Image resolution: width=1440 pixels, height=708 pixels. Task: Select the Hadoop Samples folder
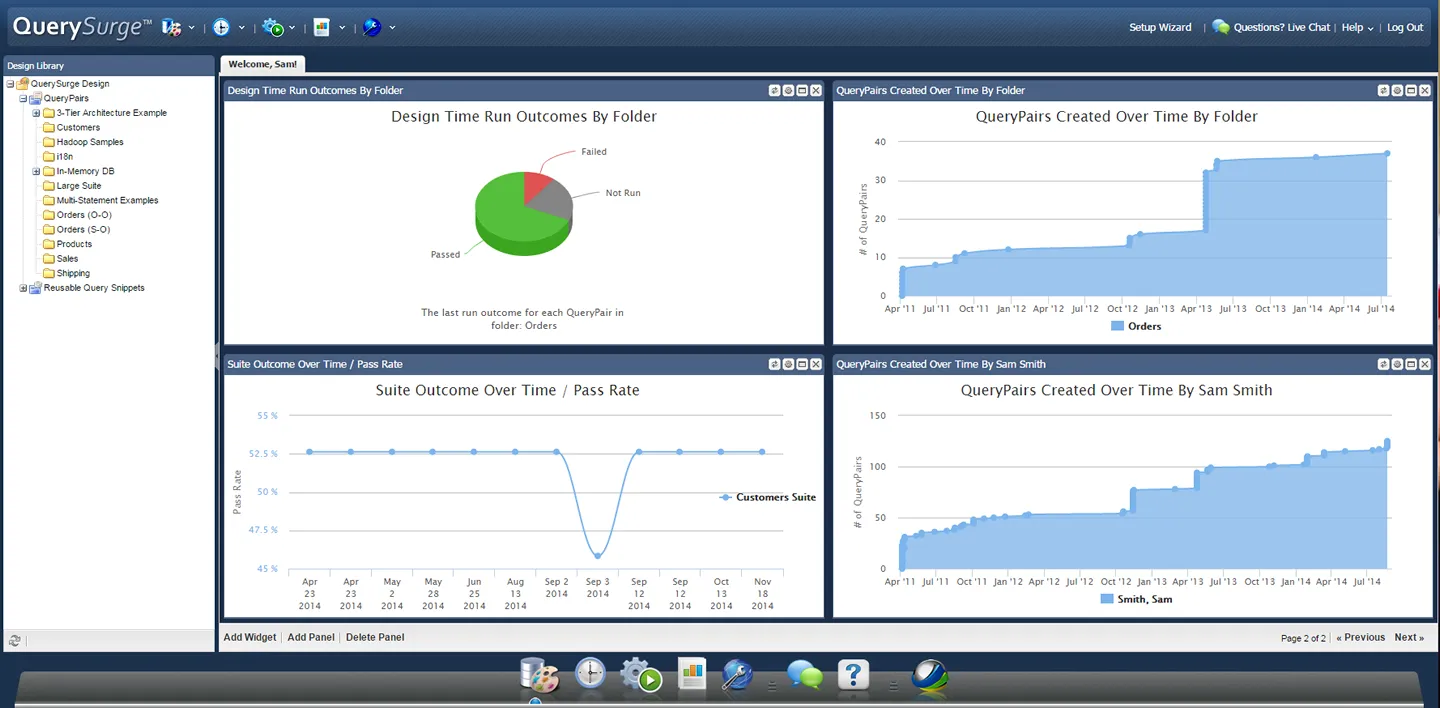pyautogui.click(x=89, y=142)
